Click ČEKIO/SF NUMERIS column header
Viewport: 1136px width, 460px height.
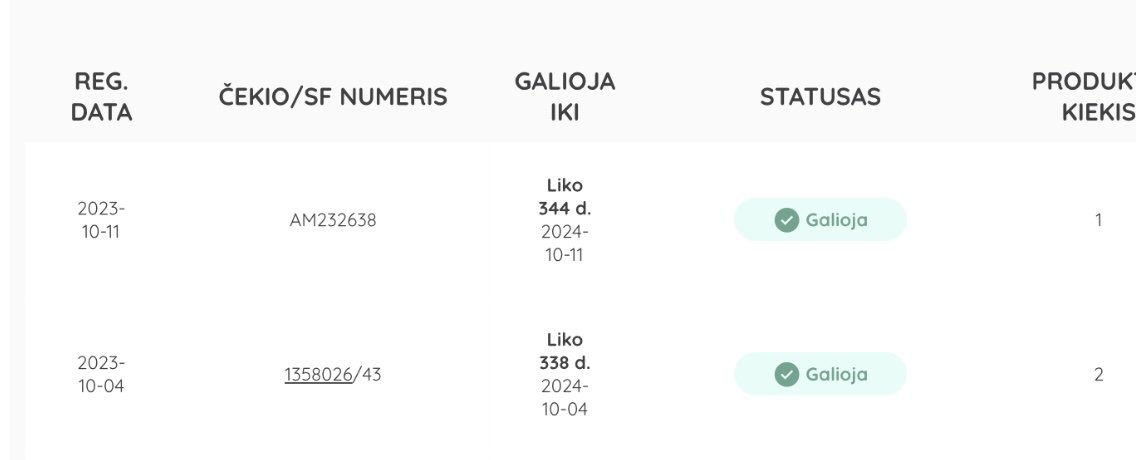coord(333,97)
